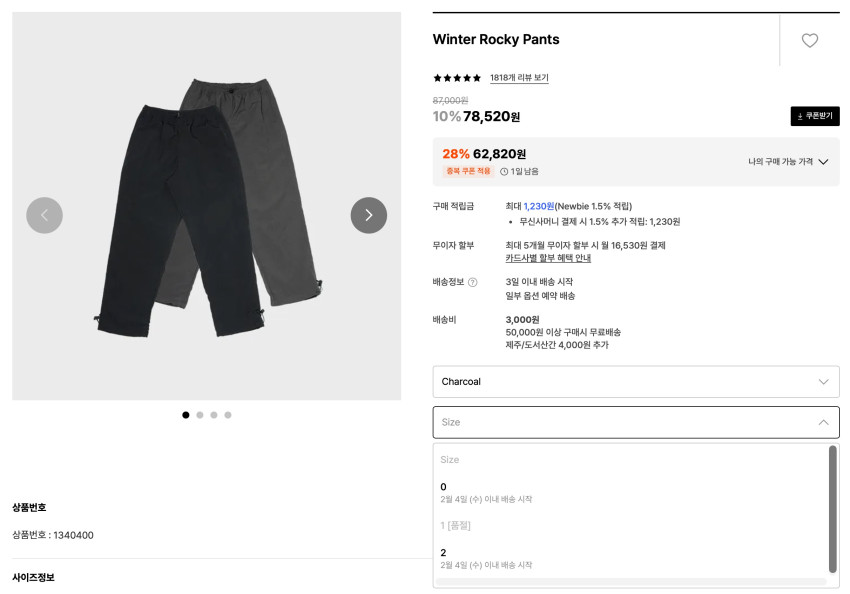The width and height of the screenshot is (850, 594).
Task: Click the five-star rating icons
Action: pyautogui.click(x=457, y=78)
